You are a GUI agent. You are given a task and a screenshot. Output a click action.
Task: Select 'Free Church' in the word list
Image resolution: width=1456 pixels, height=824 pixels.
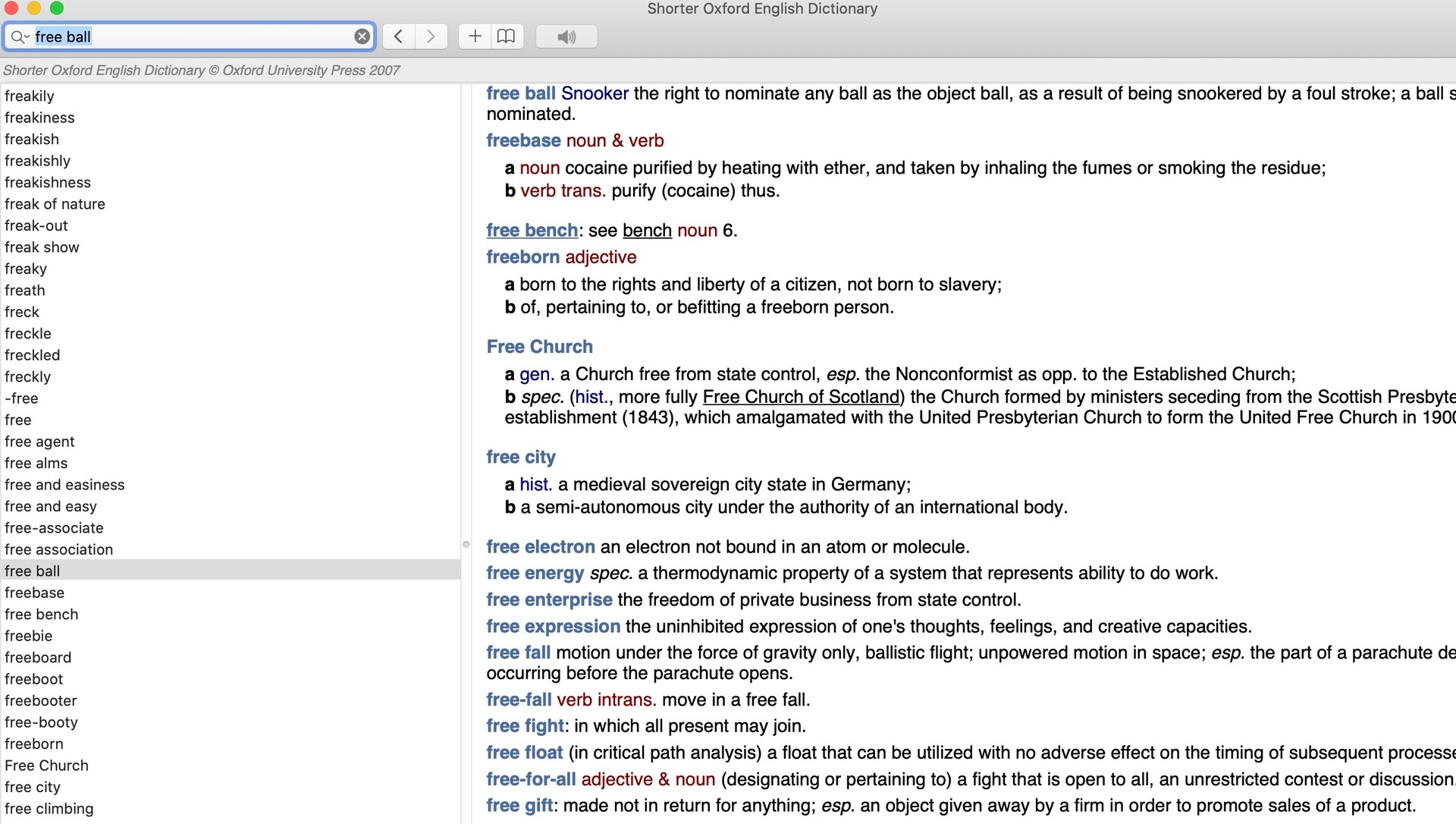(231, 766)
